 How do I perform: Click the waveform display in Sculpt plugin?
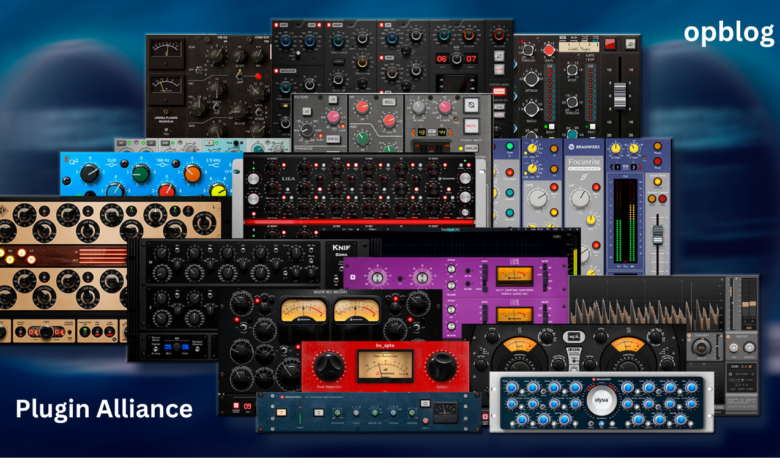pos(647,302)
